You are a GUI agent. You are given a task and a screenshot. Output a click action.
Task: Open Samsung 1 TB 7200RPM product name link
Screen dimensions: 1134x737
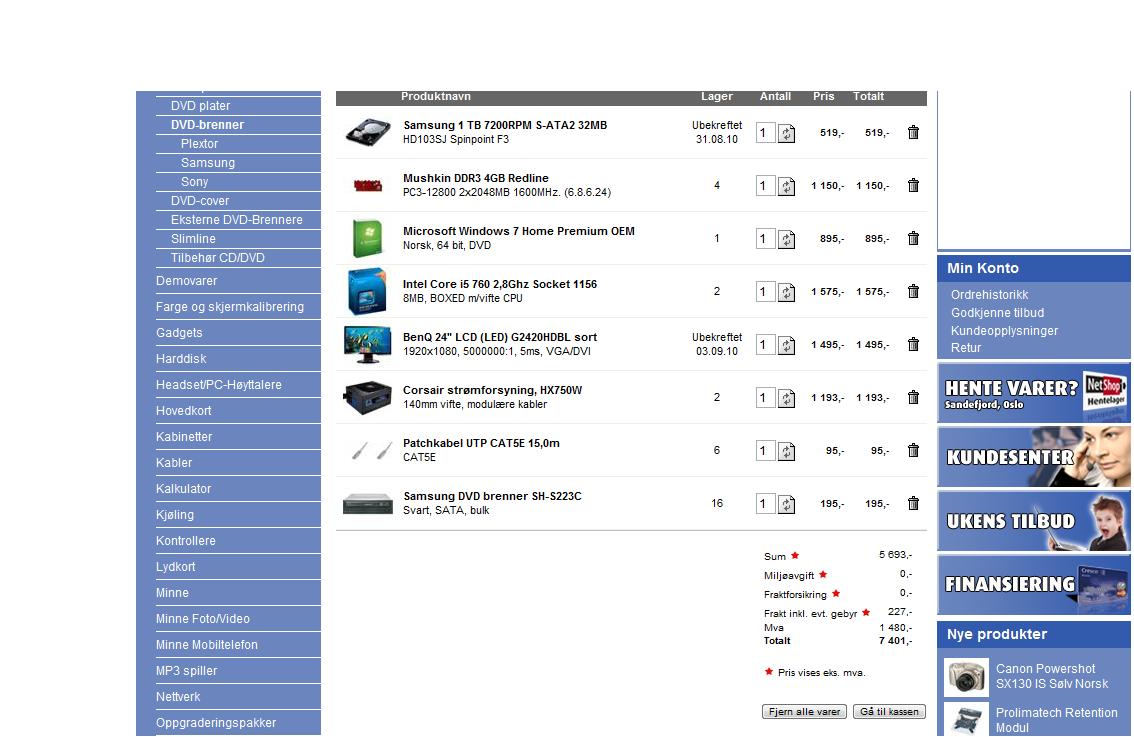tap(505, 125)
